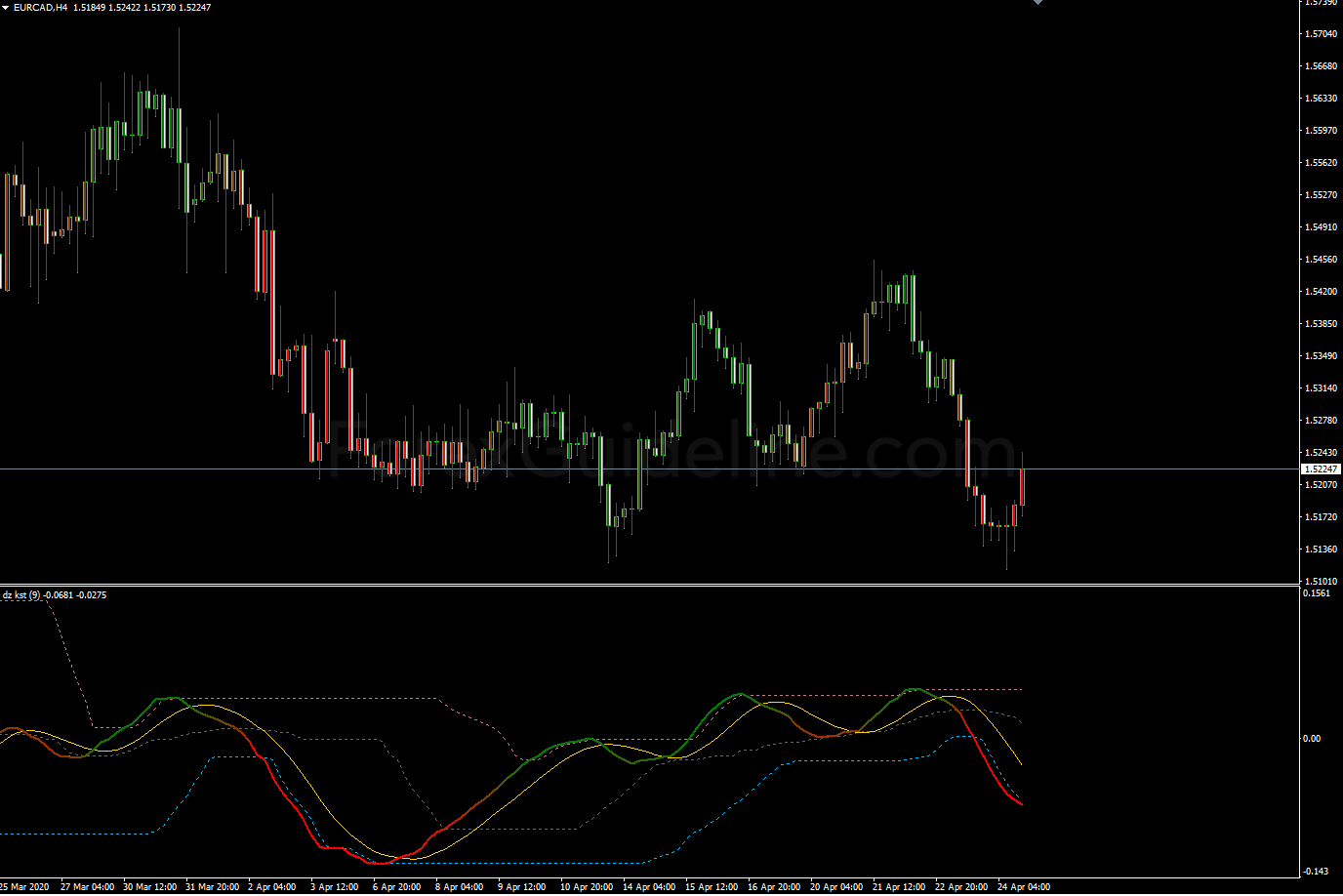Click the latest red candlestick on chart
Image resolution: width=1343 pixels, height=896 pixels.
coord(1022,486)
